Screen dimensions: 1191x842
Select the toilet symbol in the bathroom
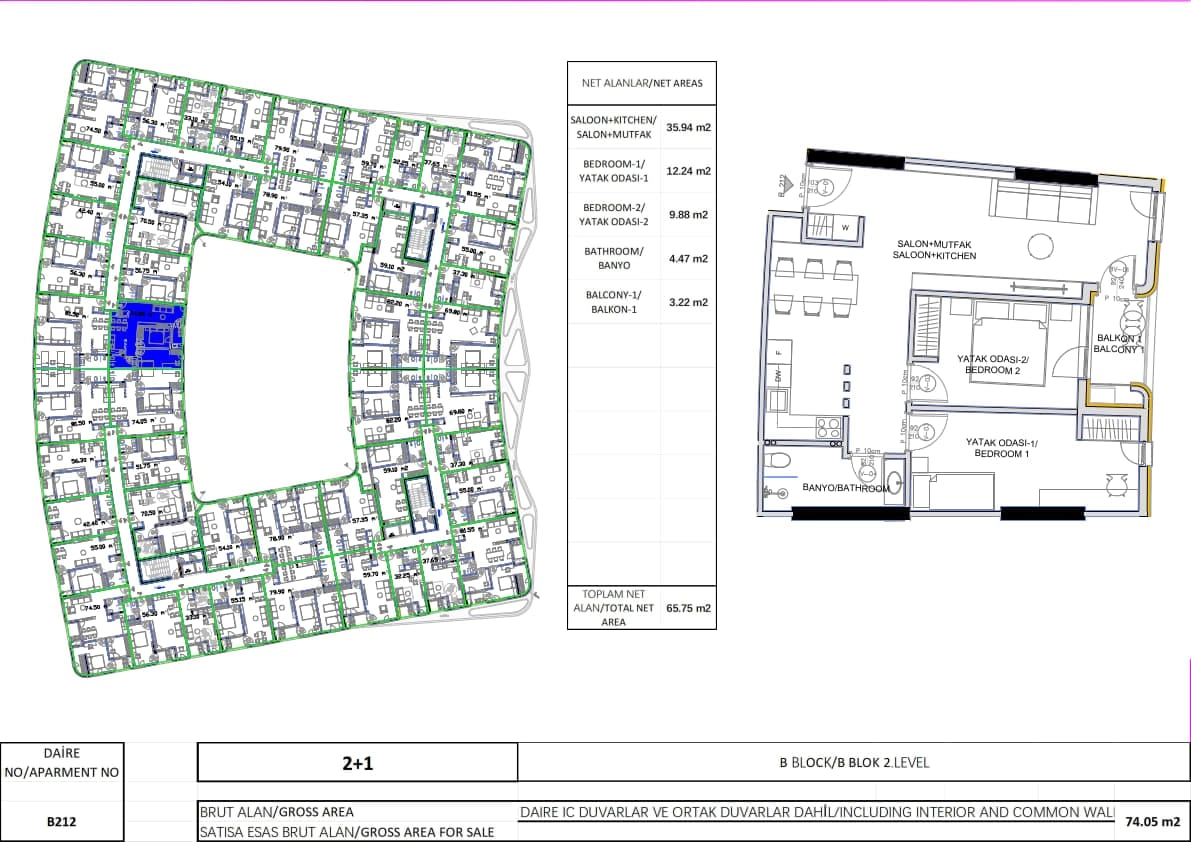click(777, 459)
